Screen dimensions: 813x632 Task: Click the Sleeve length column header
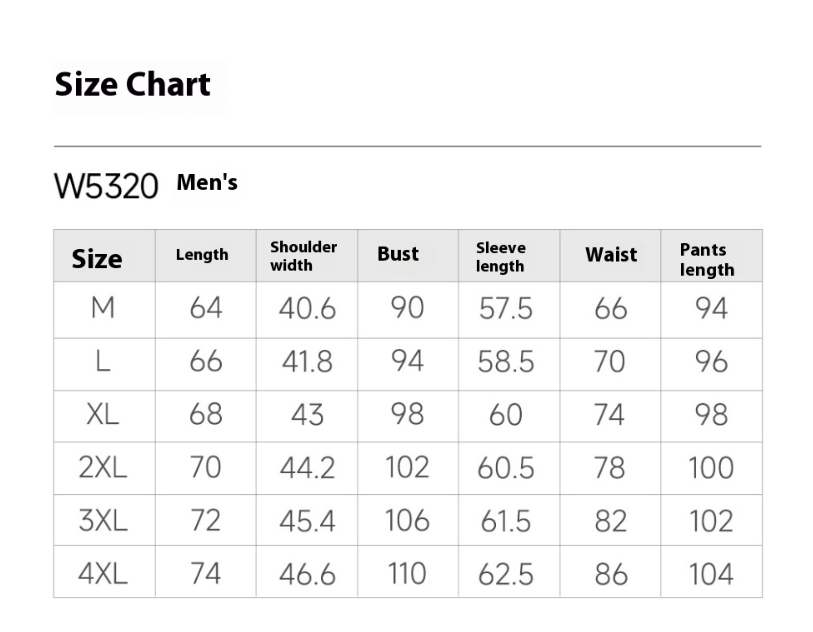(x=500, y=257)
